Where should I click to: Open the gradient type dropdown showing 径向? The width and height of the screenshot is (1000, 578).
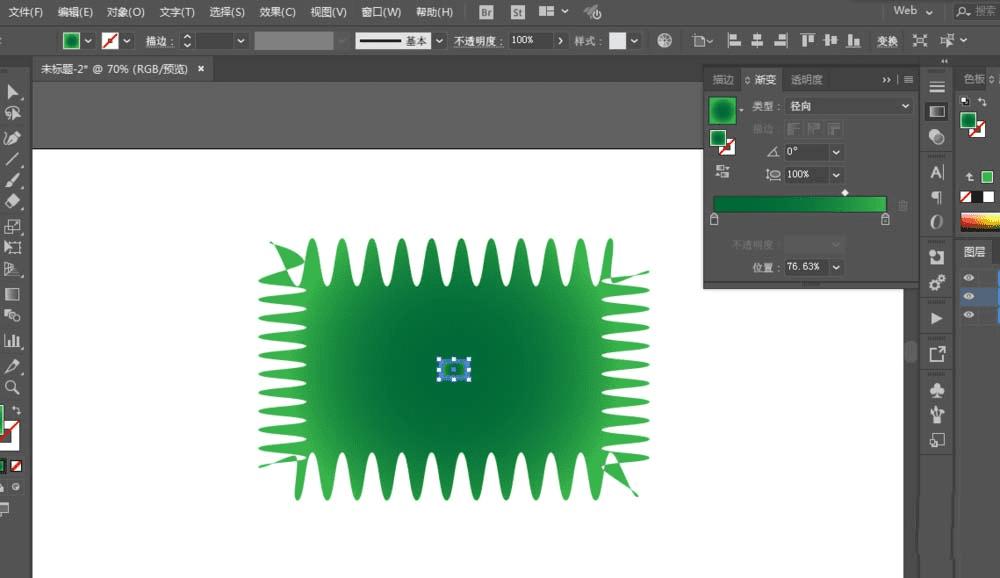[848, 106]
